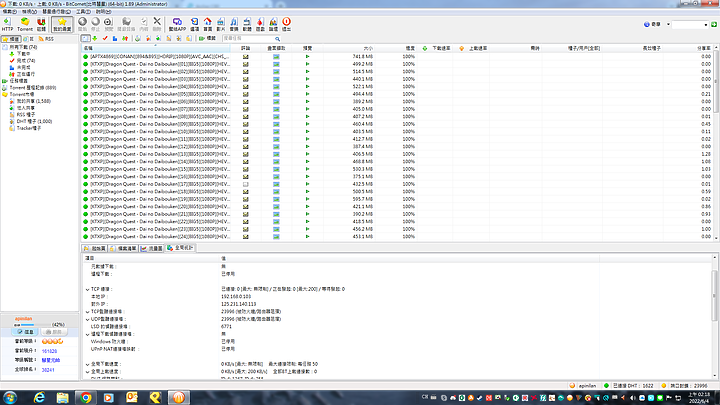The height and width of the screenshot is (405, 720).
Task: Open the Home page house icon
Action: [x=208, y=24]
